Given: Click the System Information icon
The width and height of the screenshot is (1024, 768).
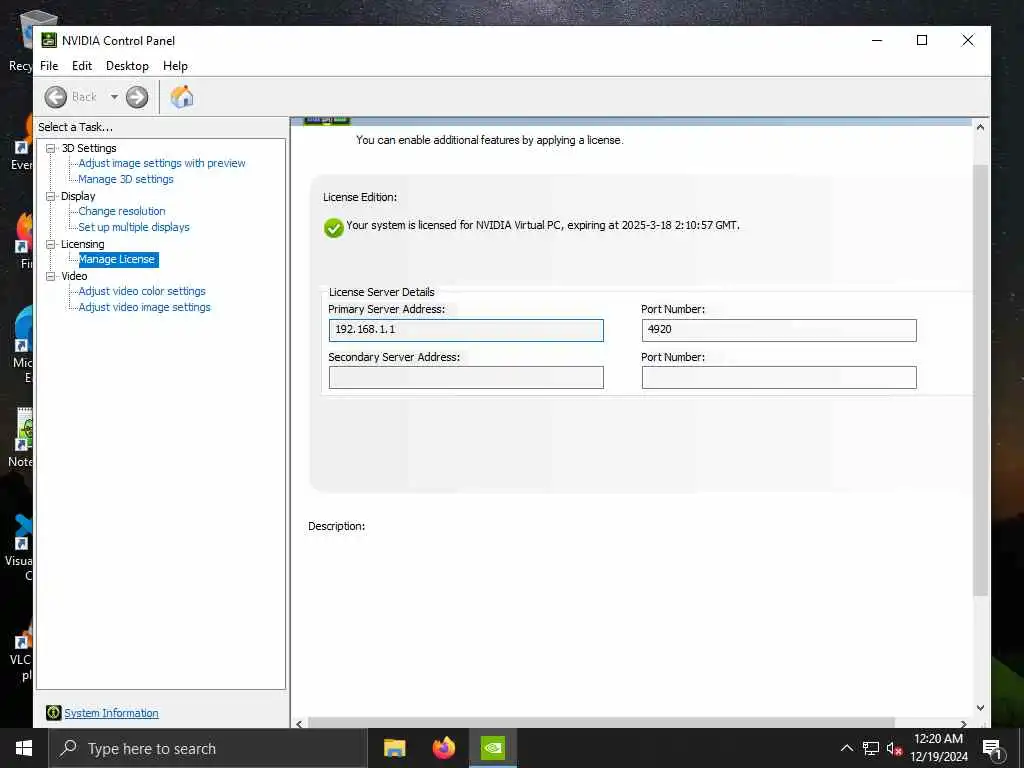Looking at the screenshot, I should coord(54,712).
